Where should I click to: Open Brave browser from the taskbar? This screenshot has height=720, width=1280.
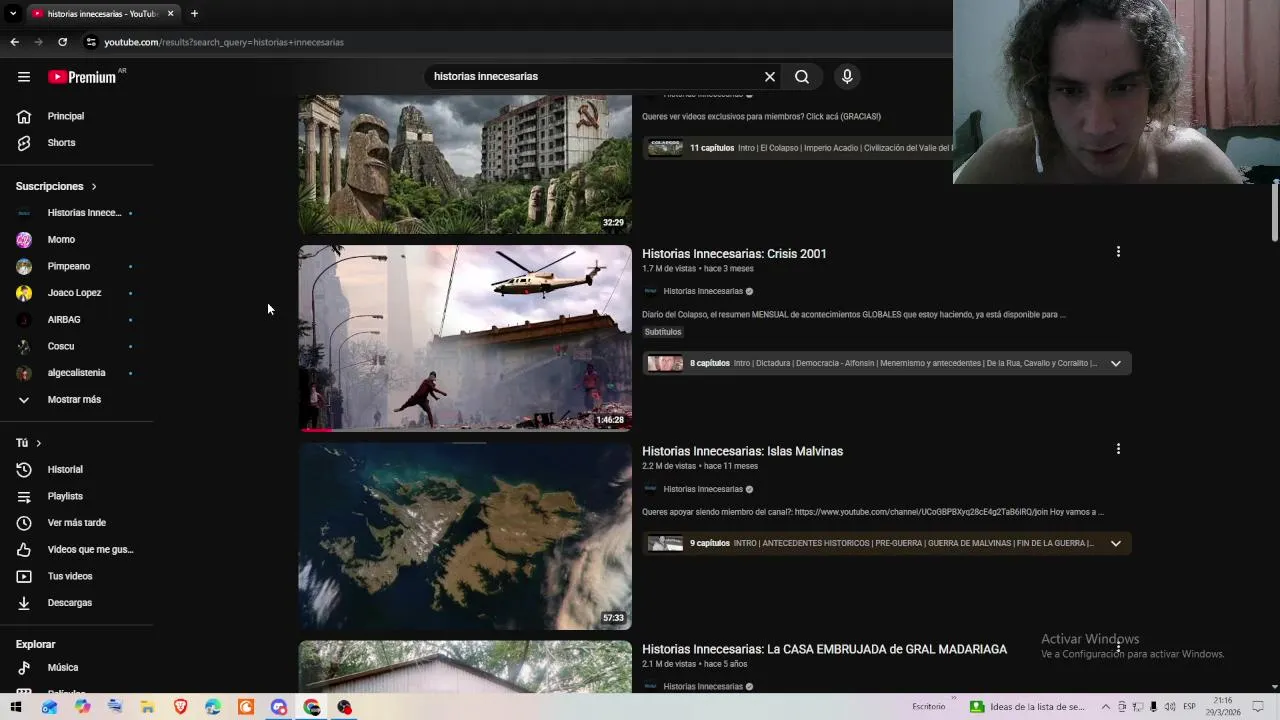[180, 707]
